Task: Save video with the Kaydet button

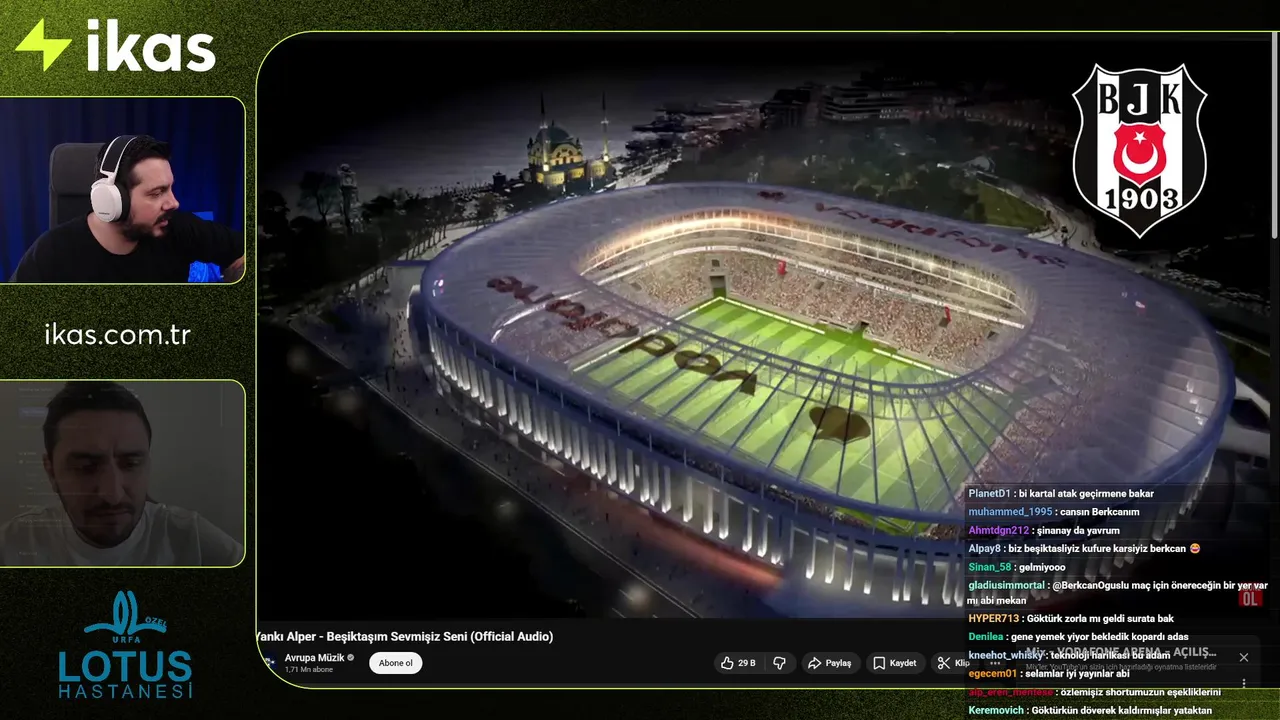Action: (894, 663)
